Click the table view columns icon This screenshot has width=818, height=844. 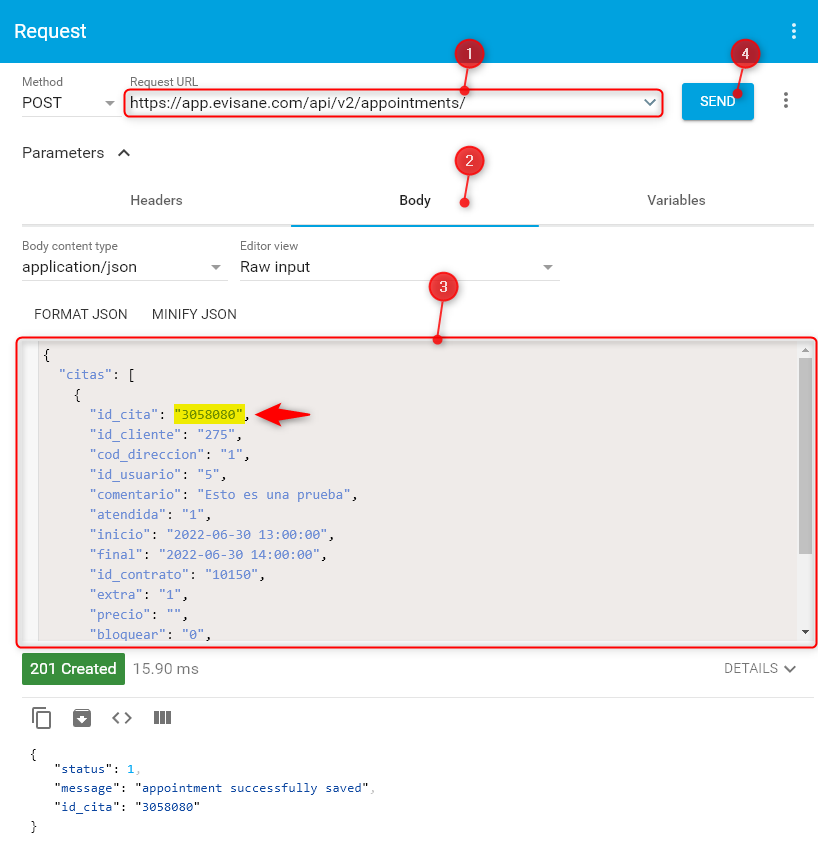point(162,717)
